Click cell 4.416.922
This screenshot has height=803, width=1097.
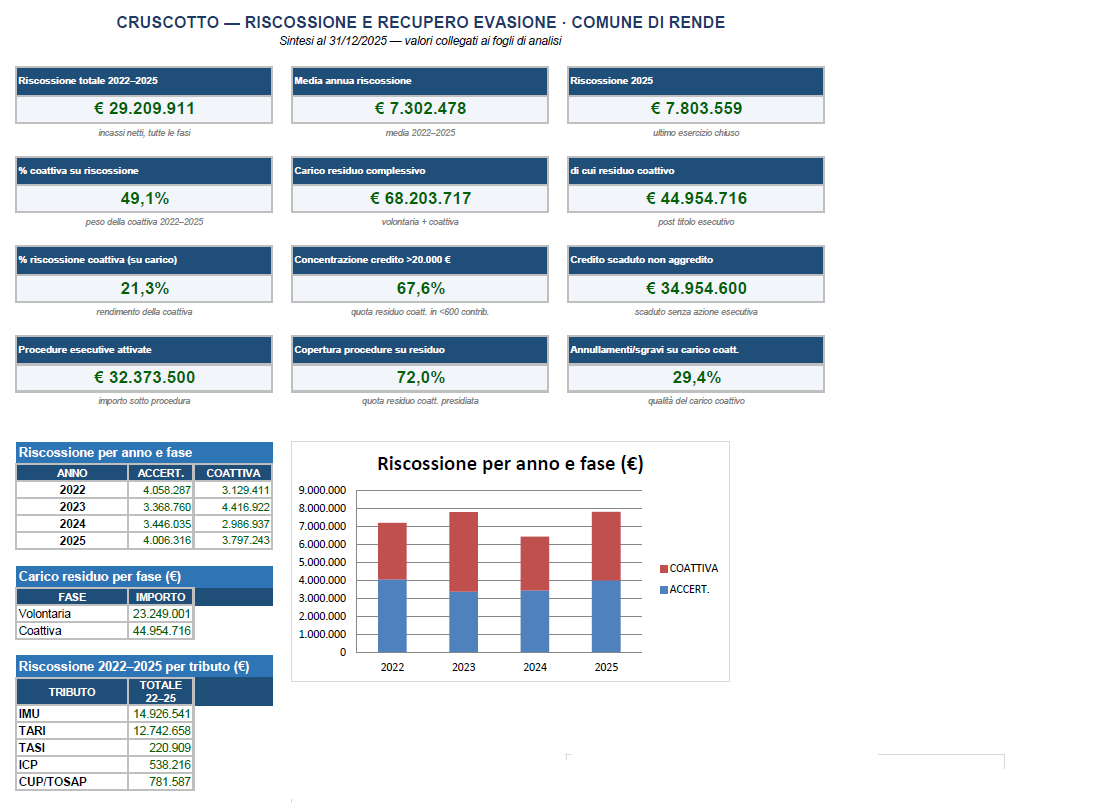[x=233, y=507]
